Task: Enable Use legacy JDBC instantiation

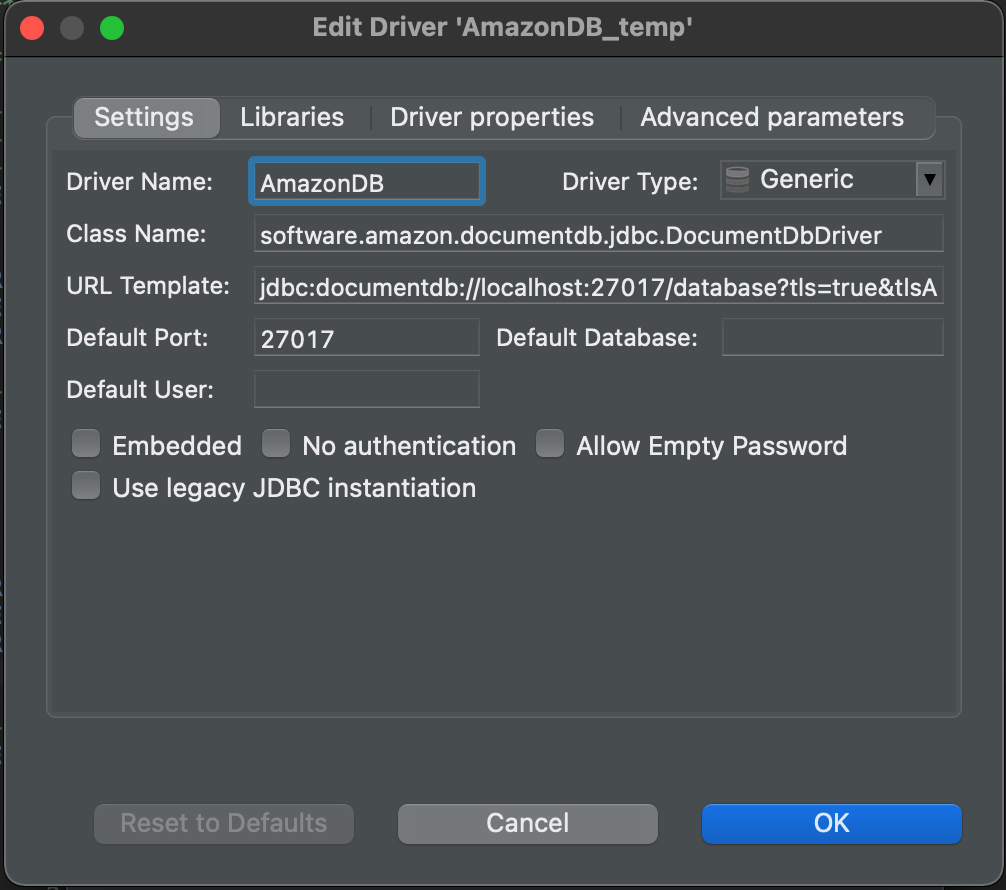Action: (x=86, y=485)
